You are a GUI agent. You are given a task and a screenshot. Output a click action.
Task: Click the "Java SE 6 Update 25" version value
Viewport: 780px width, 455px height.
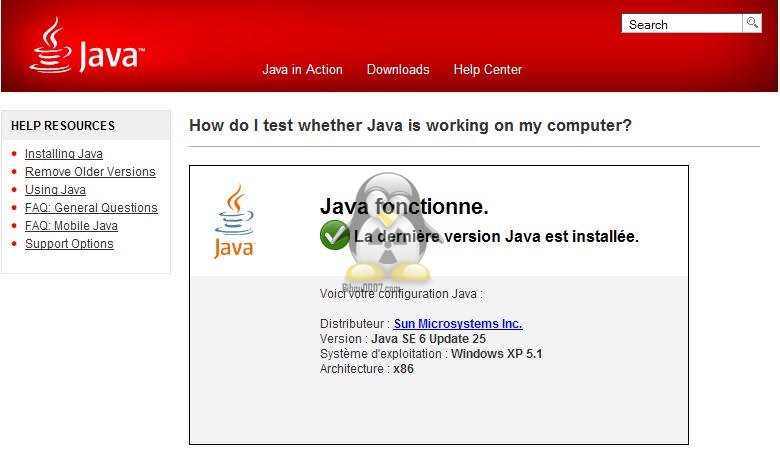click(x=428, y=339)
